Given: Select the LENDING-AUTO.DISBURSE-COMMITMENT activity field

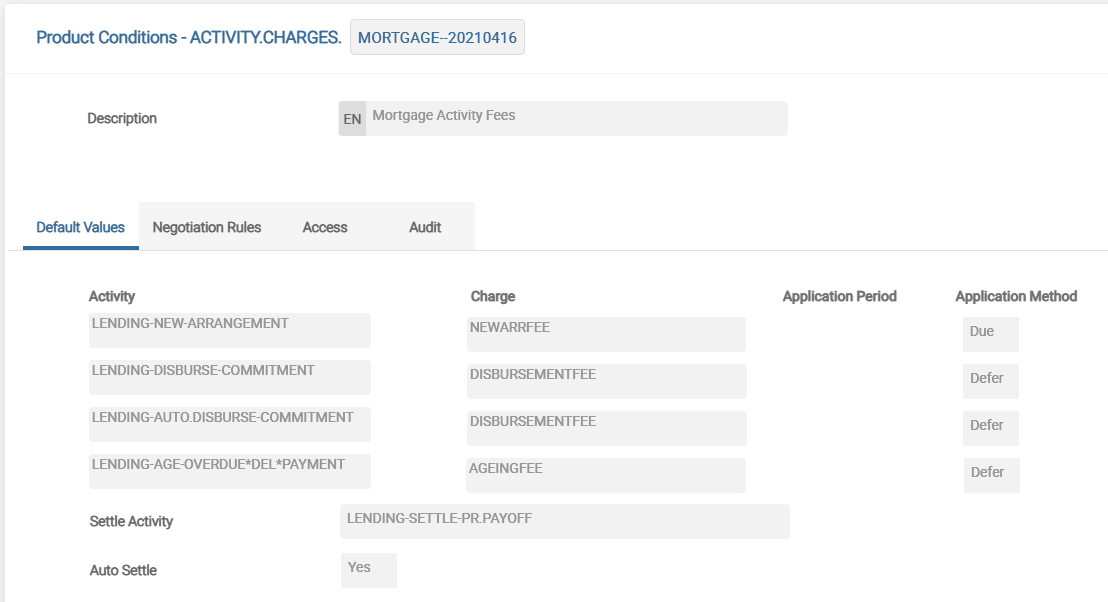Looking at the screenshot, I should point(229,424).
